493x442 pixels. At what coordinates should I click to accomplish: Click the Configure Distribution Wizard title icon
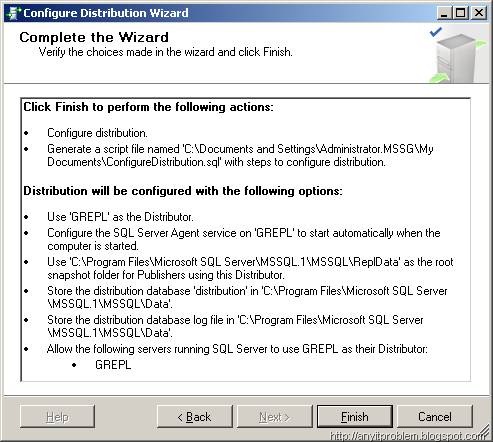[13, 13]
